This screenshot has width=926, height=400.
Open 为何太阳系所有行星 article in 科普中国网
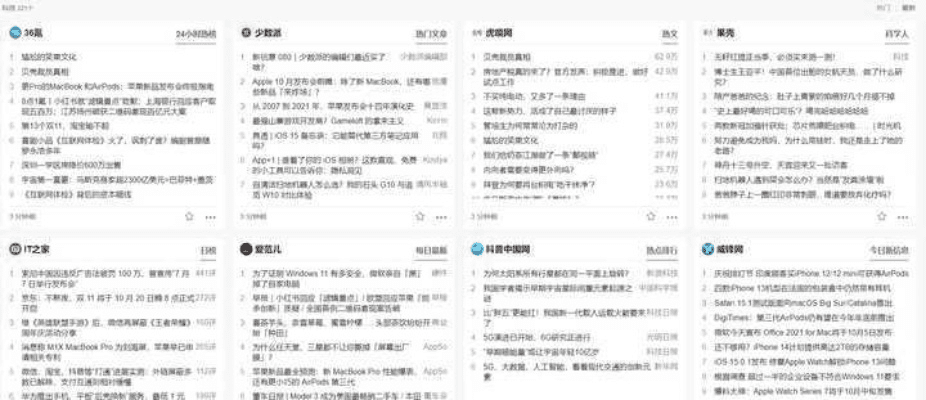point(556,274)
